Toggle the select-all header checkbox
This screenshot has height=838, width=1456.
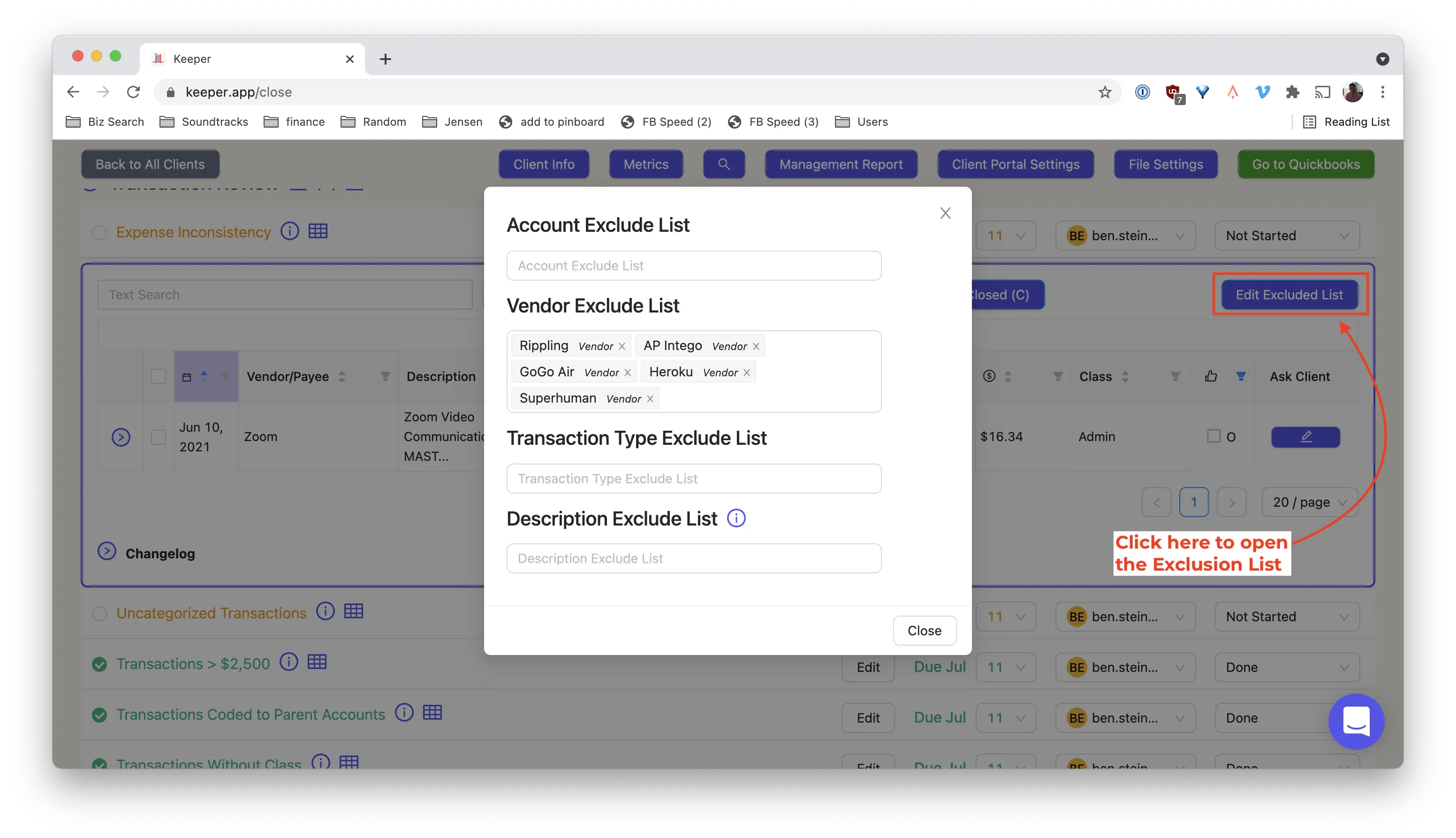158,376
